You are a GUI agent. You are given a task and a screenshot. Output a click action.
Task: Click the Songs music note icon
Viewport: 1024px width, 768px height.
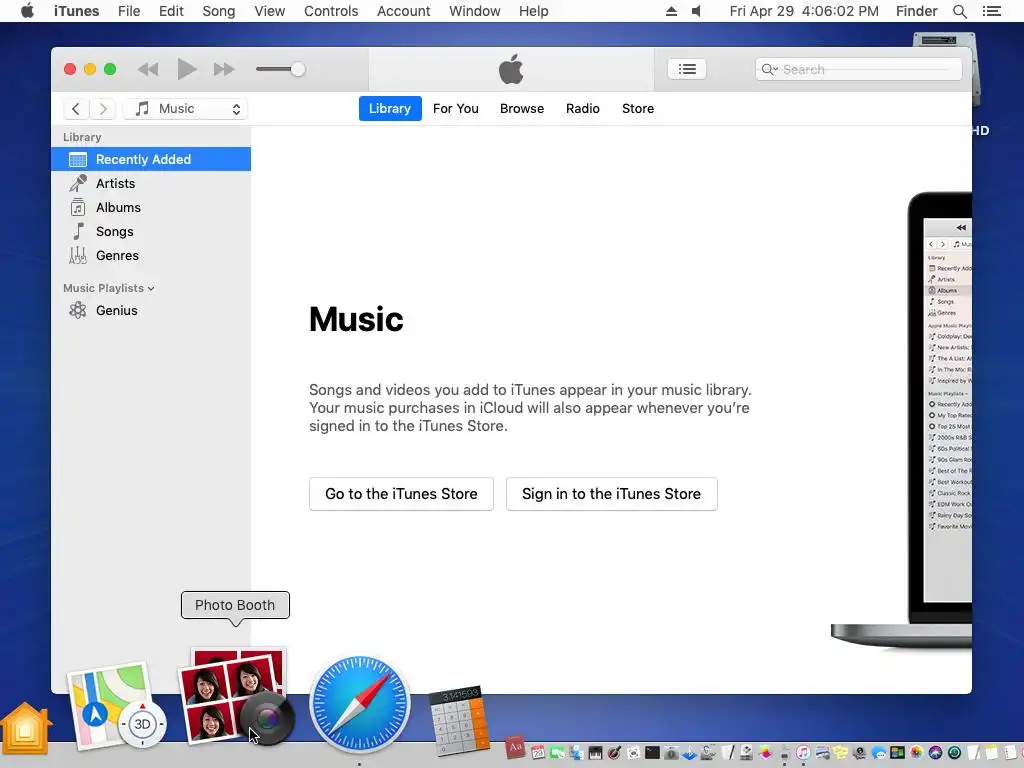pos(78,231)
